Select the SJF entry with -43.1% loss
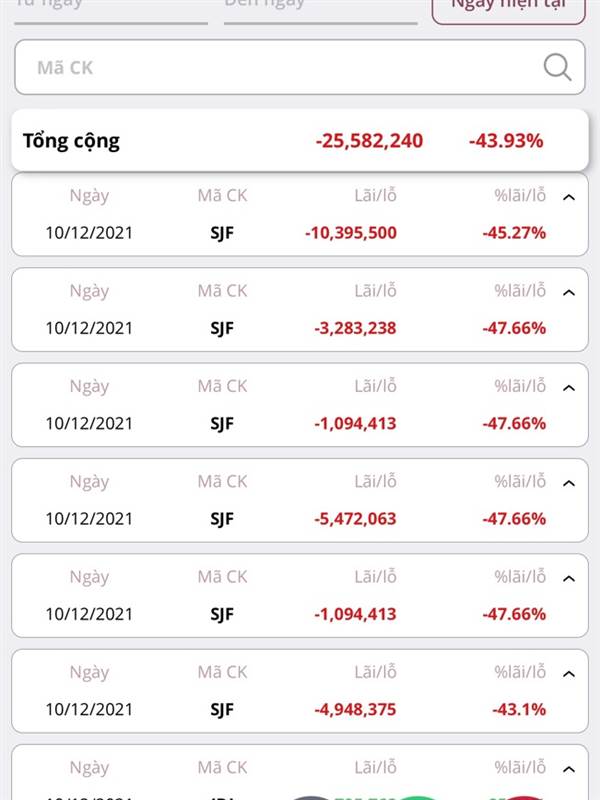 299,691
